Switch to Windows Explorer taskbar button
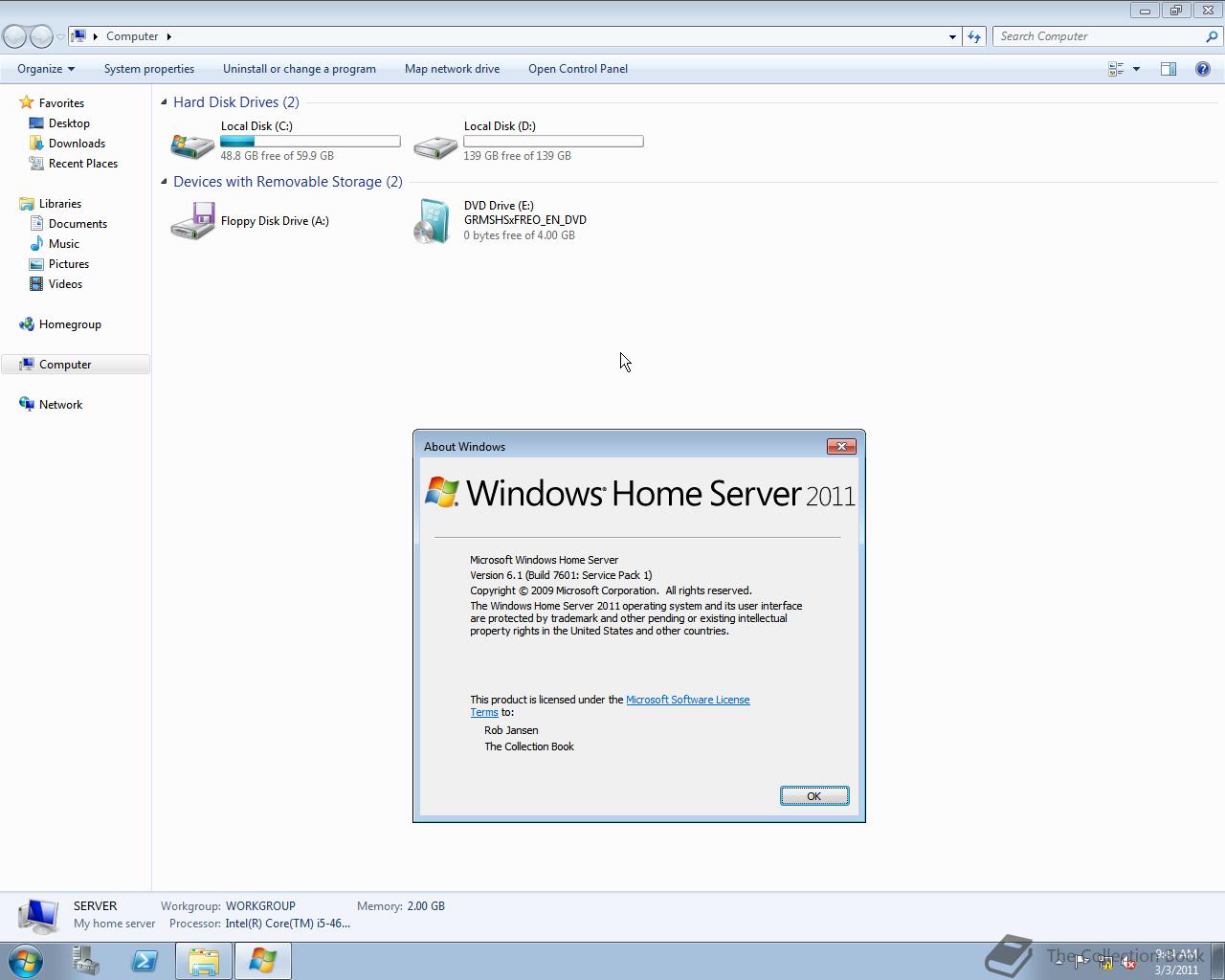1225x980 pixels. point(204,961)
